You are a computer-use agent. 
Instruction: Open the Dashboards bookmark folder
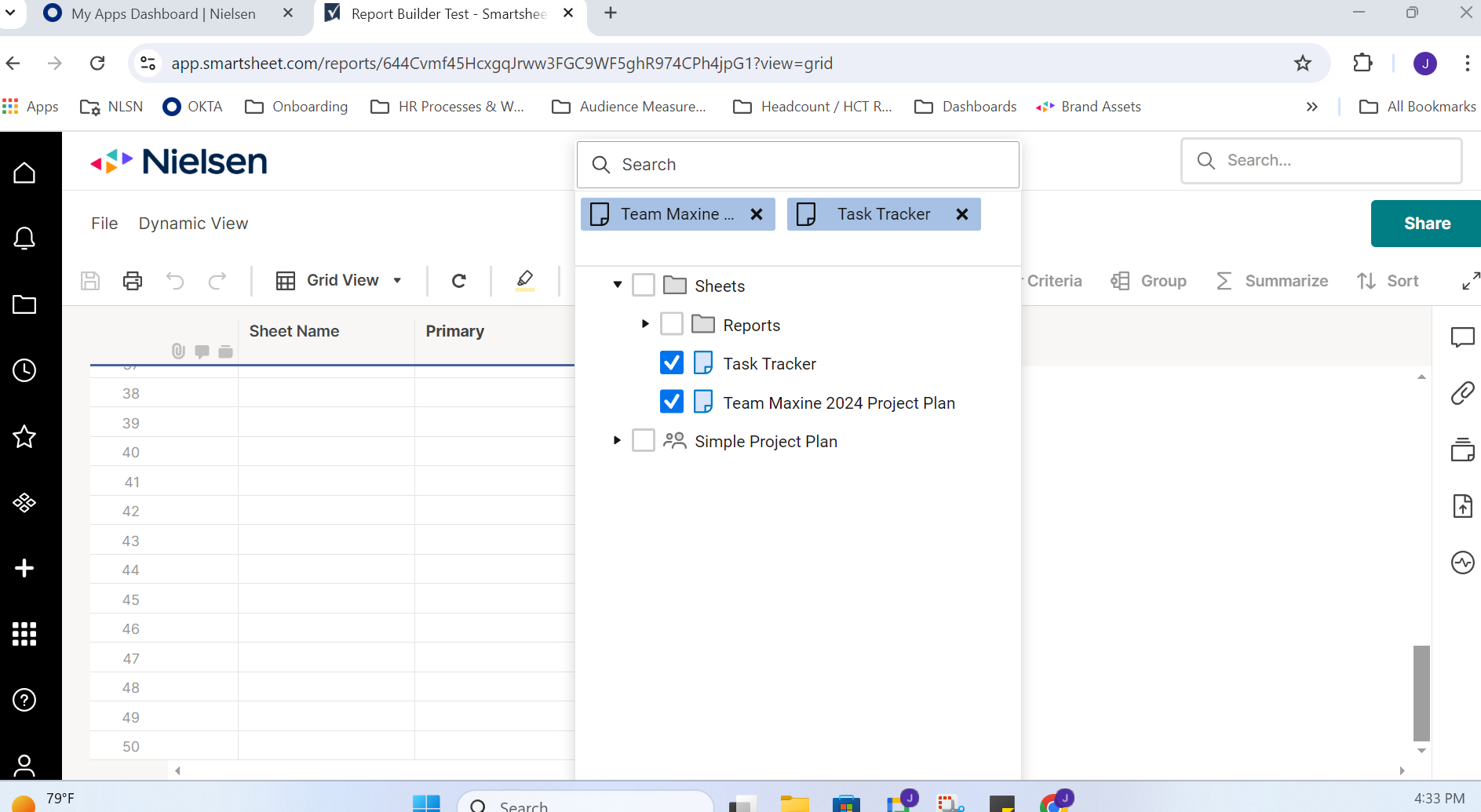coord(965,107)
